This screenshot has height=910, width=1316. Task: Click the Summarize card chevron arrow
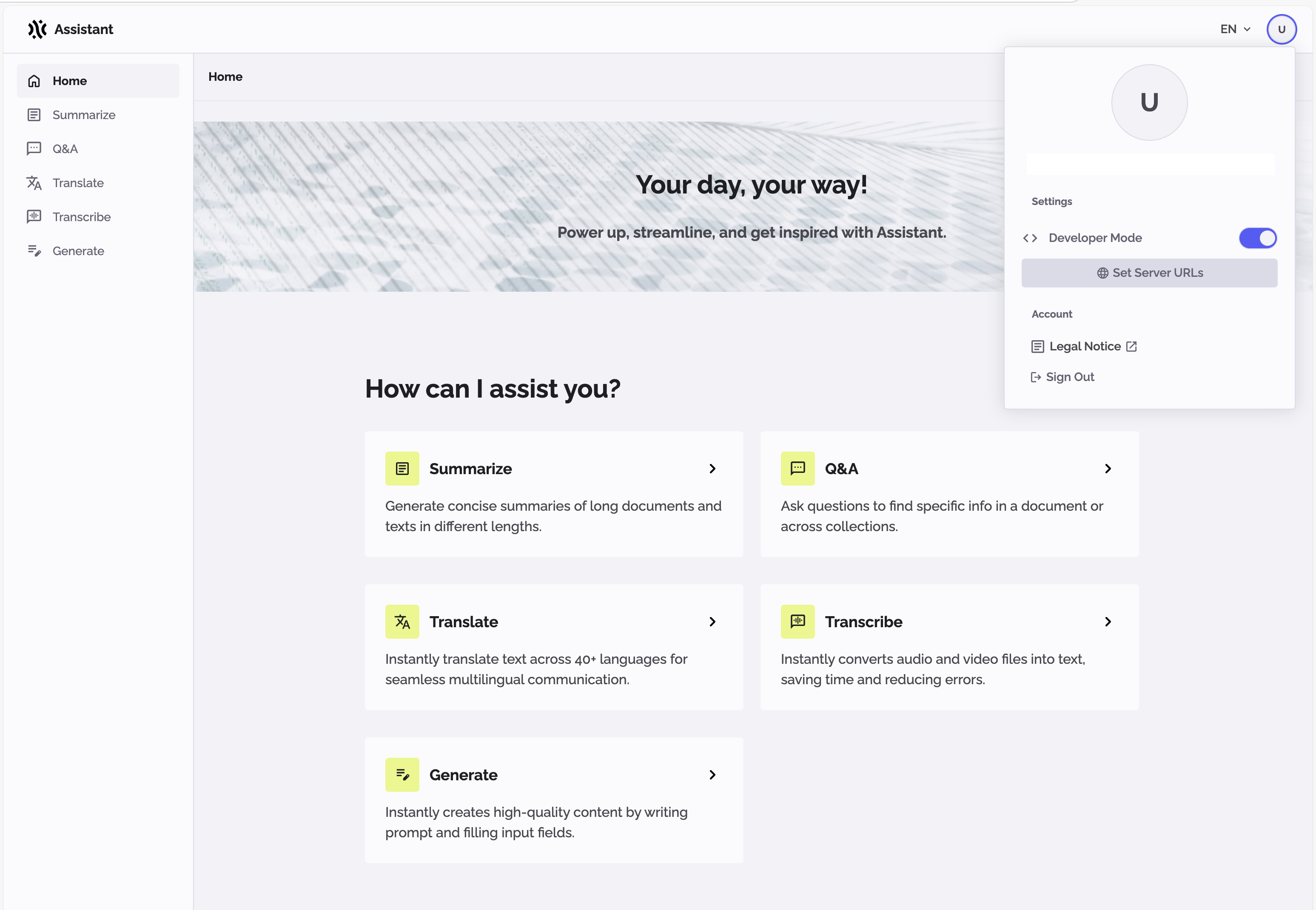(x=712, y=469)
